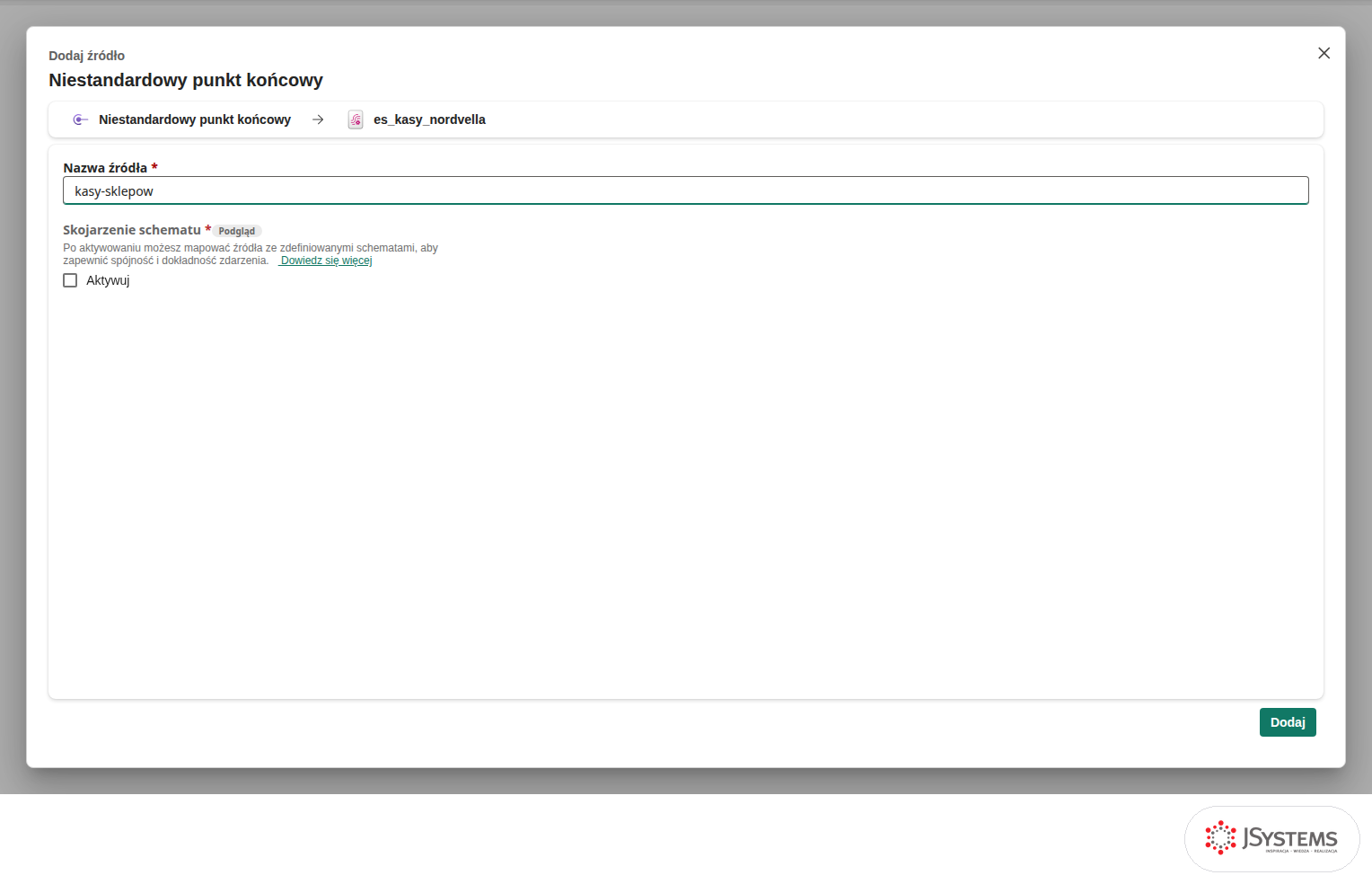Click the Podgląd badge

pyautogui.click(x=237, y=231)
